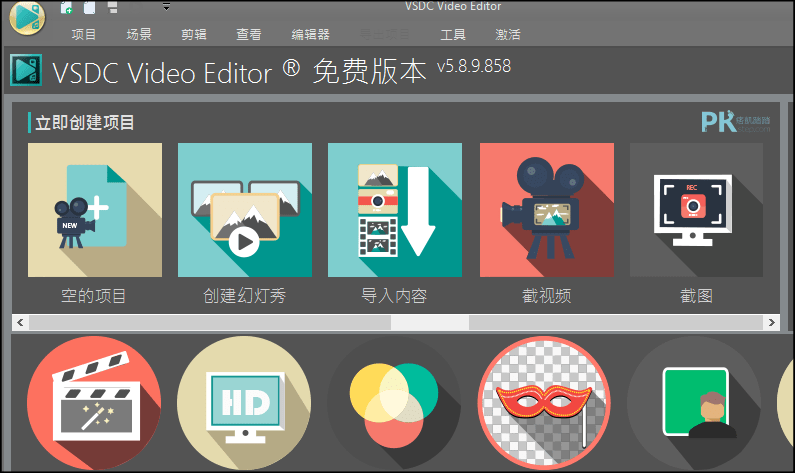This screenshot has width=795, height=473.
Task: Click the 创建幻灯秀 slideshow tile
Action: (245, 210)
